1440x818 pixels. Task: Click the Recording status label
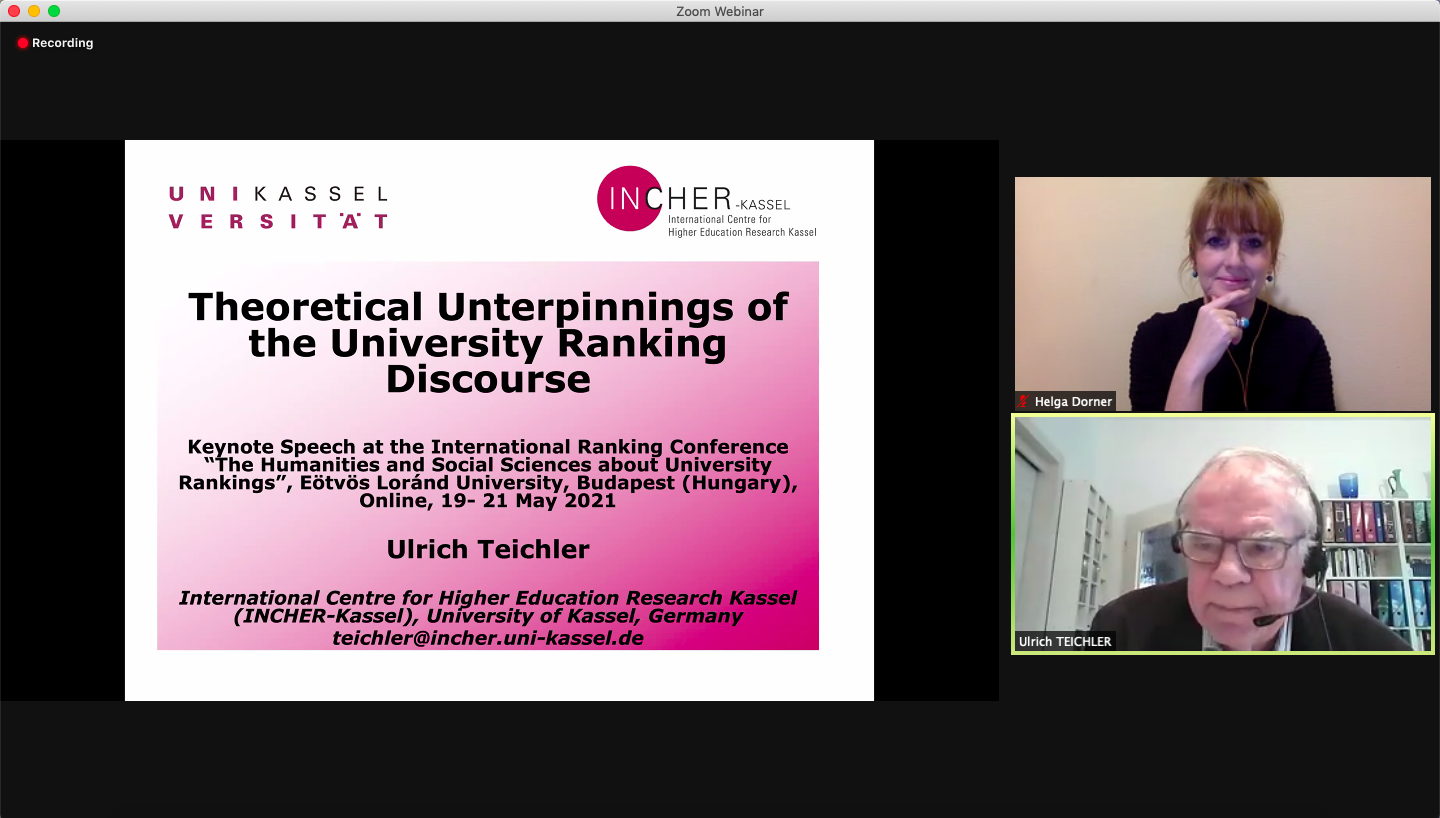[x=62, y=43]
